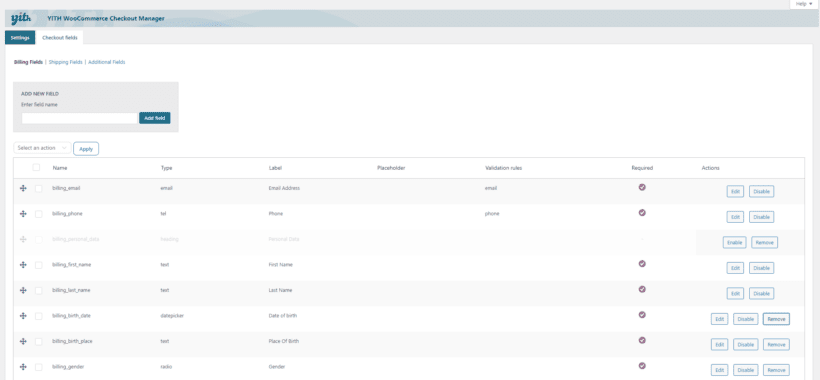Edit the billing_last_name field
The image size is (820, 380).
735,294
